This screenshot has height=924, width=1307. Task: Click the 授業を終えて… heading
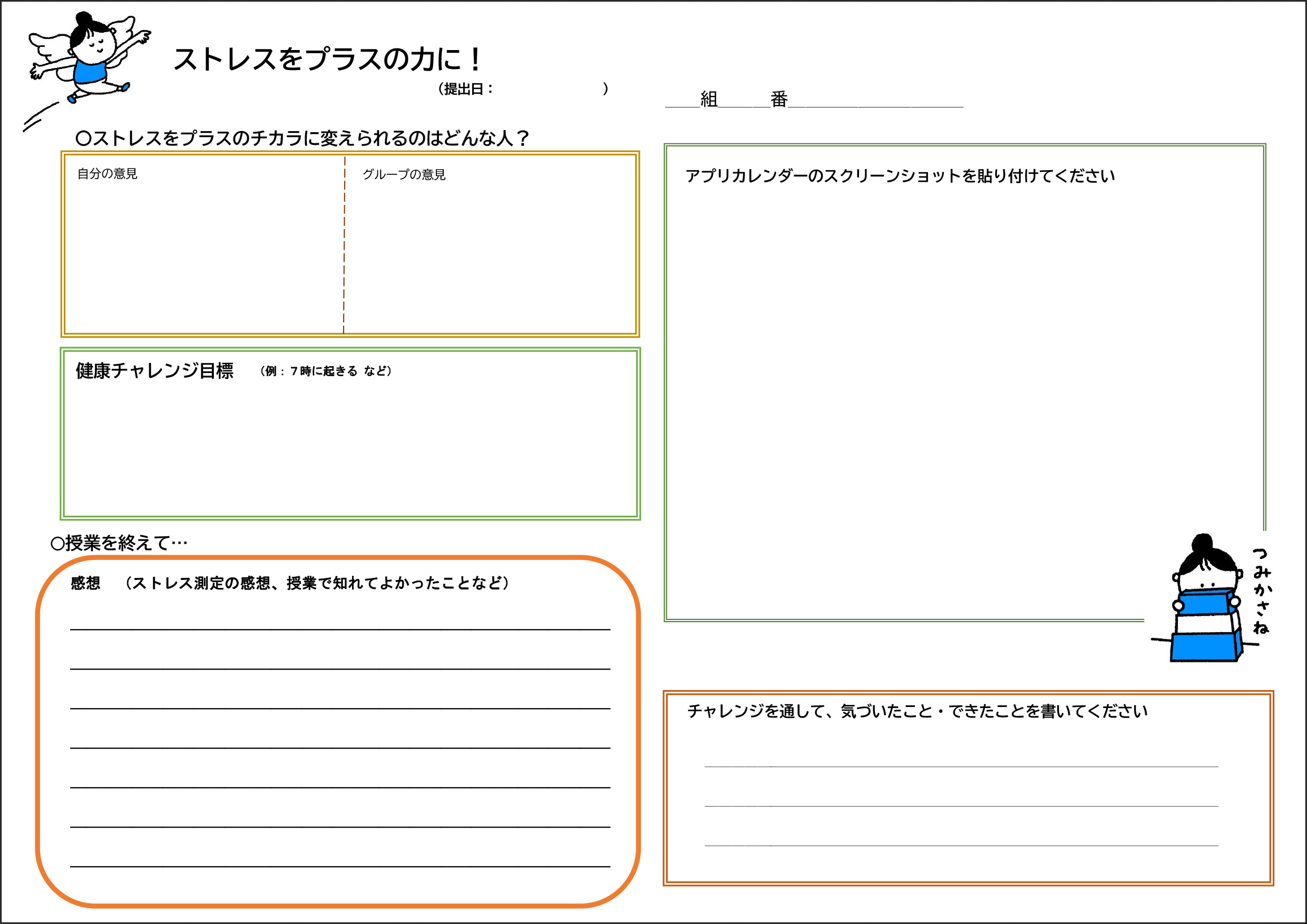click(119, 543)
